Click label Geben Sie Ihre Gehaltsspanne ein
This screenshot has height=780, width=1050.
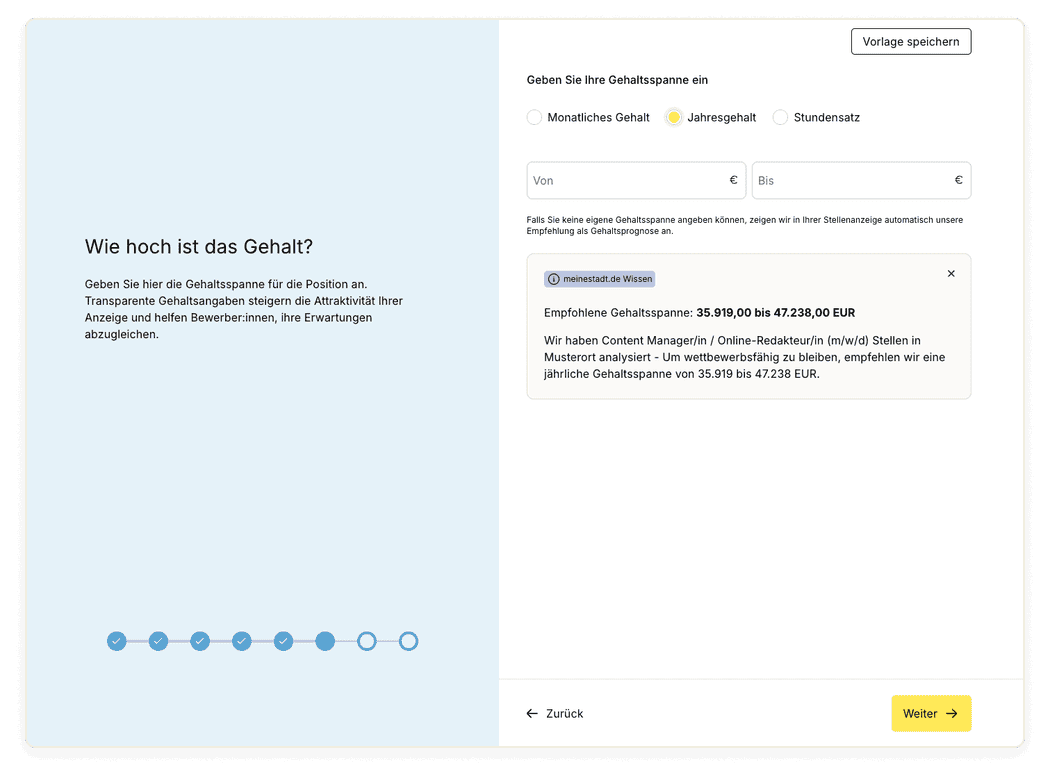pyautogui.click(x=617, y=80)
